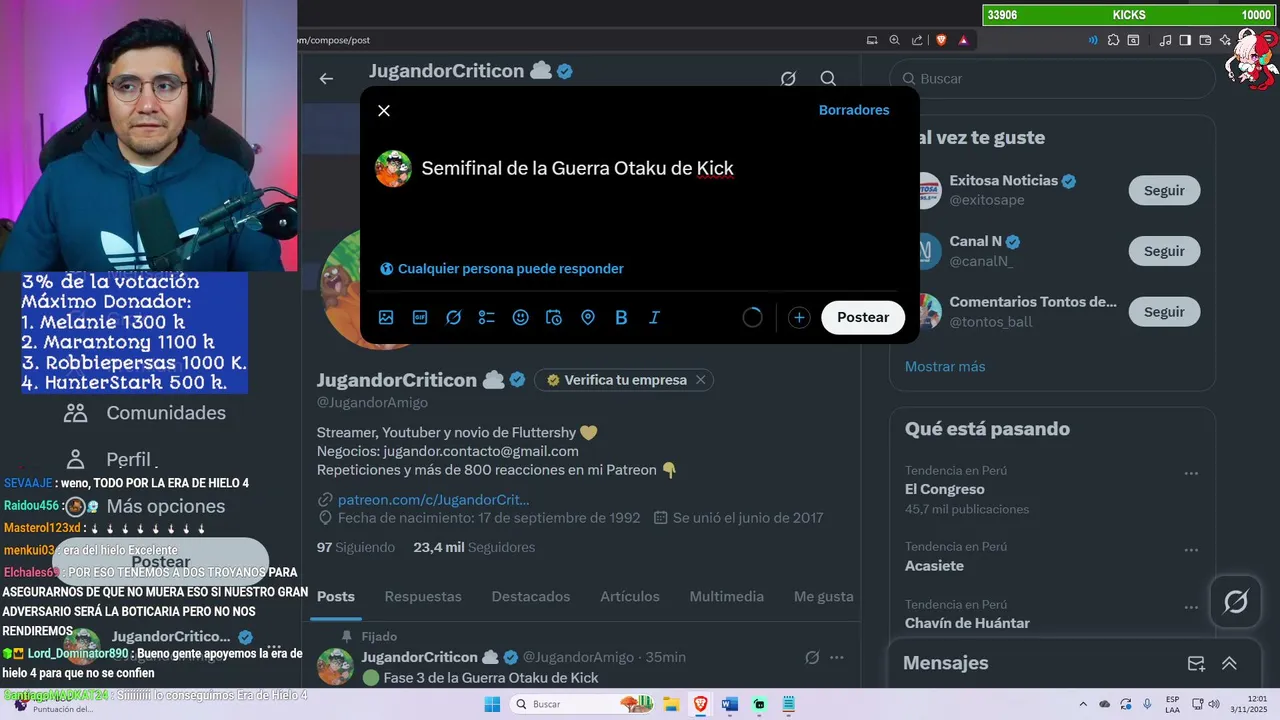Viewport: 1280px width, 720px height.
Task: Open the emoji picker
Action: click(x=520, y=317)
